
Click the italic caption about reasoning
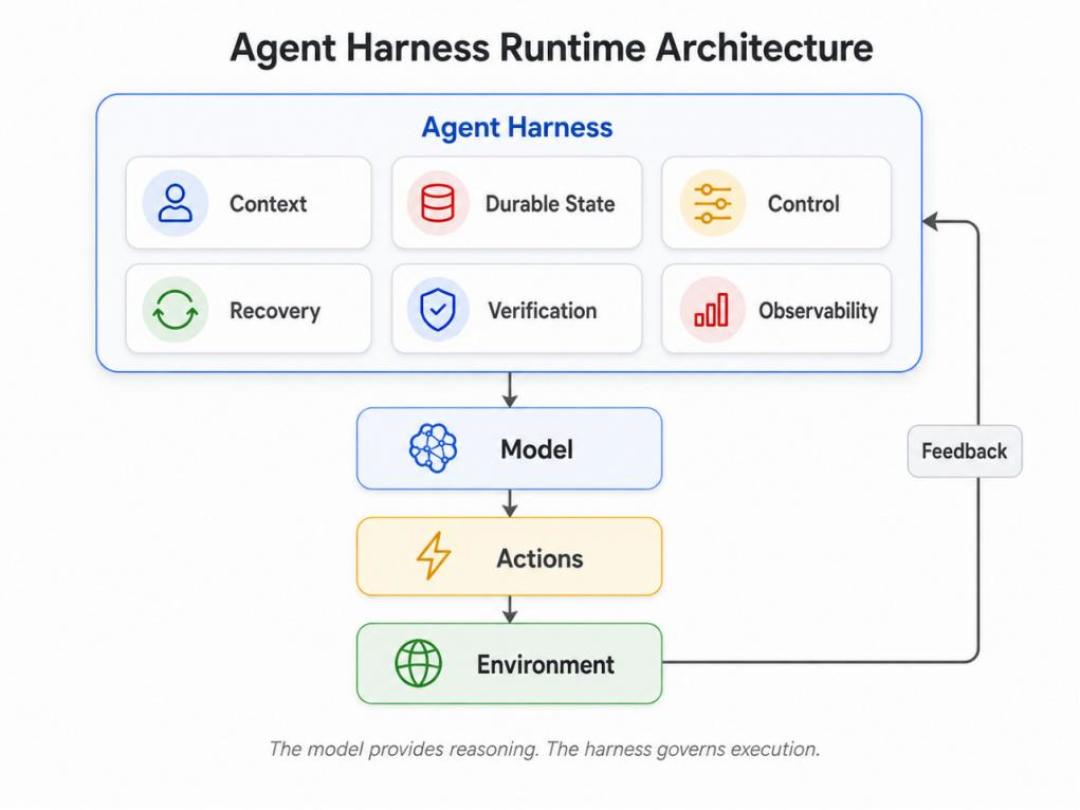545,749
